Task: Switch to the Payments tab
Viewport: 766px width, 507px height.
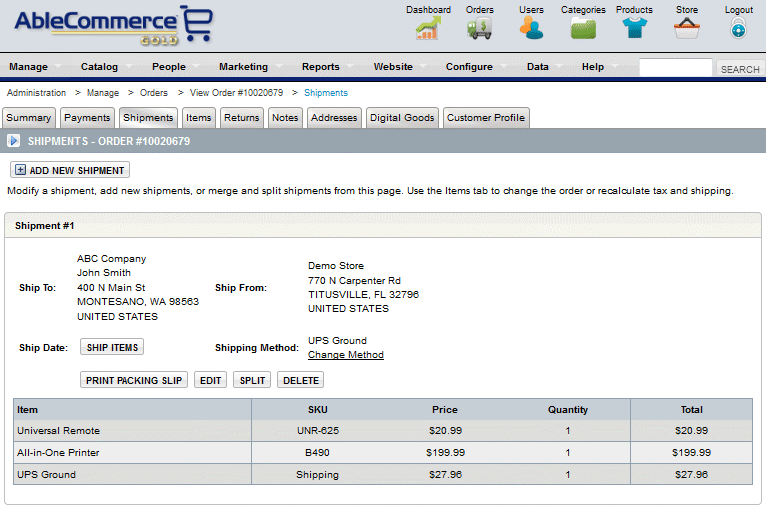Action: click(x=87, y=118)
